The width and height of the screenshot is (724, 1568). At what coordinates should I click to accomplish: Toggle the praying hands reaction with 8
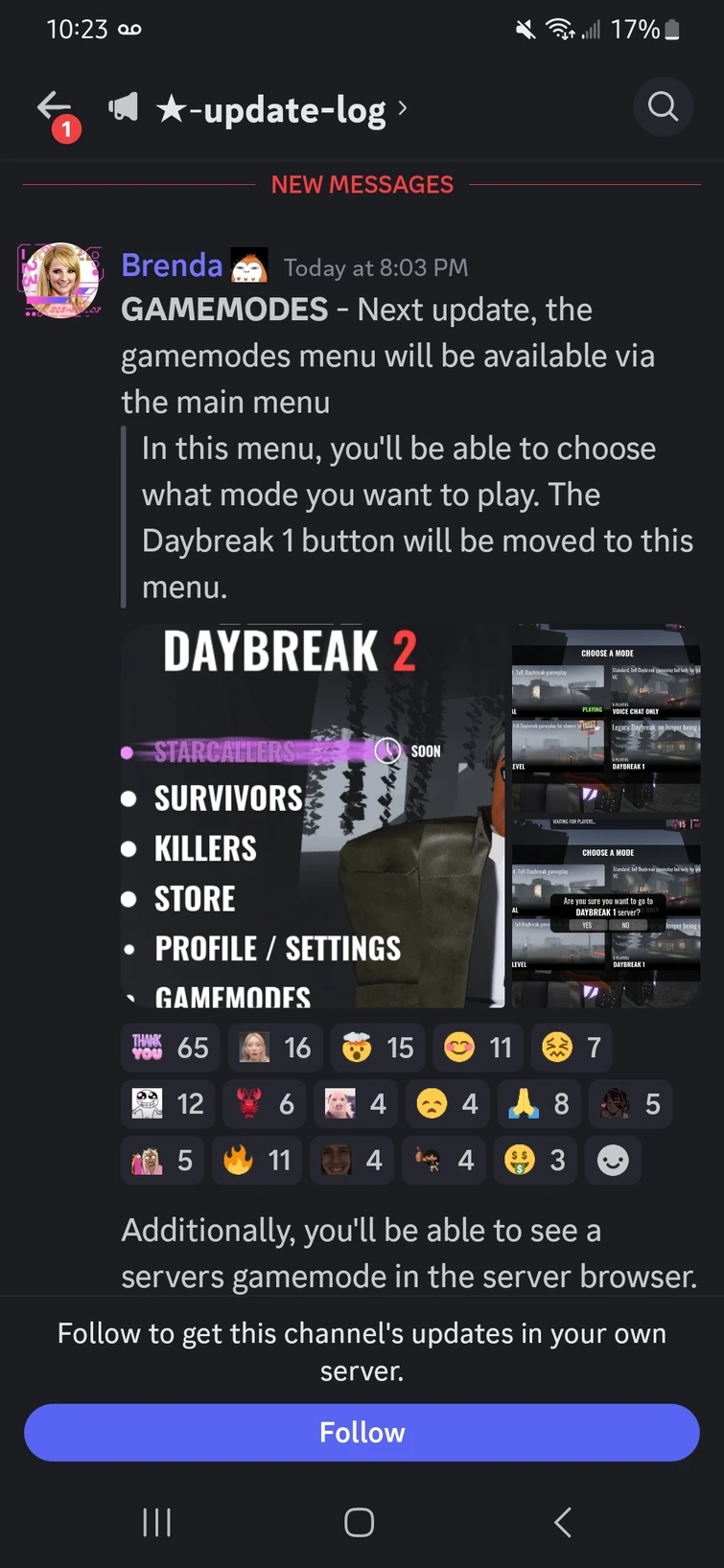pos(539,1104)
